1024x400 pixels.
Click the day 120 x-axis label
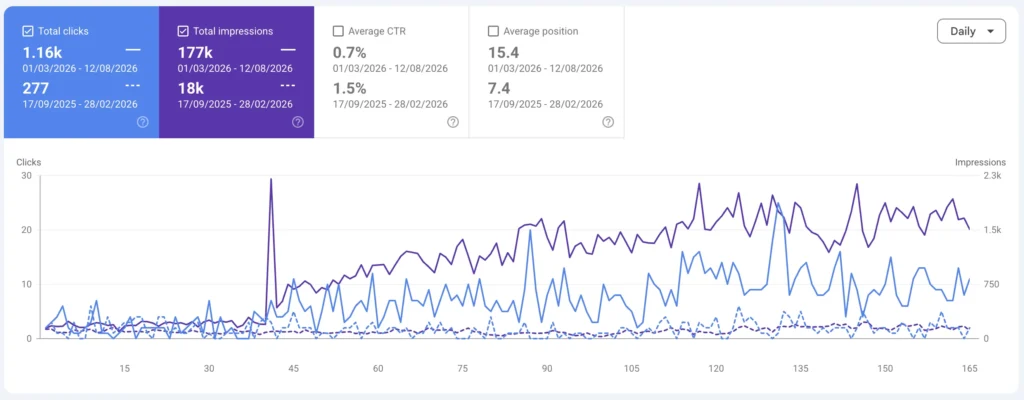[x=716, y=369]
